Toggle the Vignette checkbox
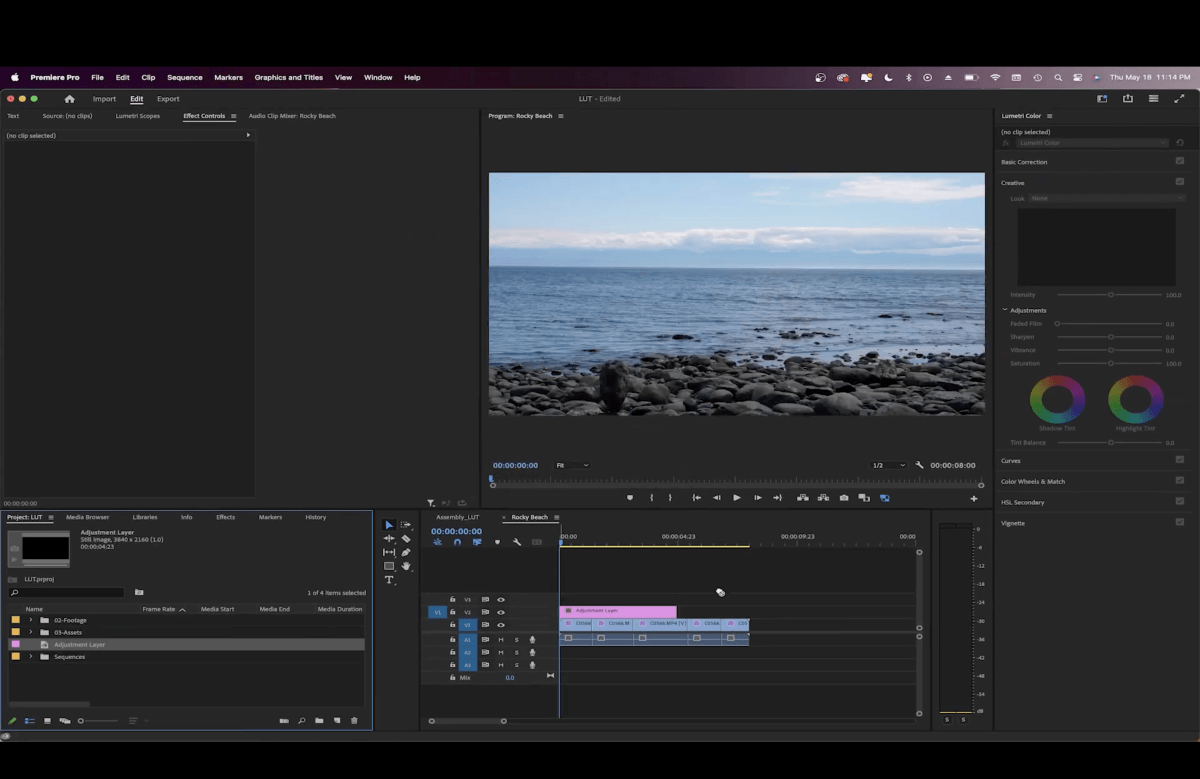Image resolution: width=1200 pixels, height=779 pixels. click(1180, 522)
